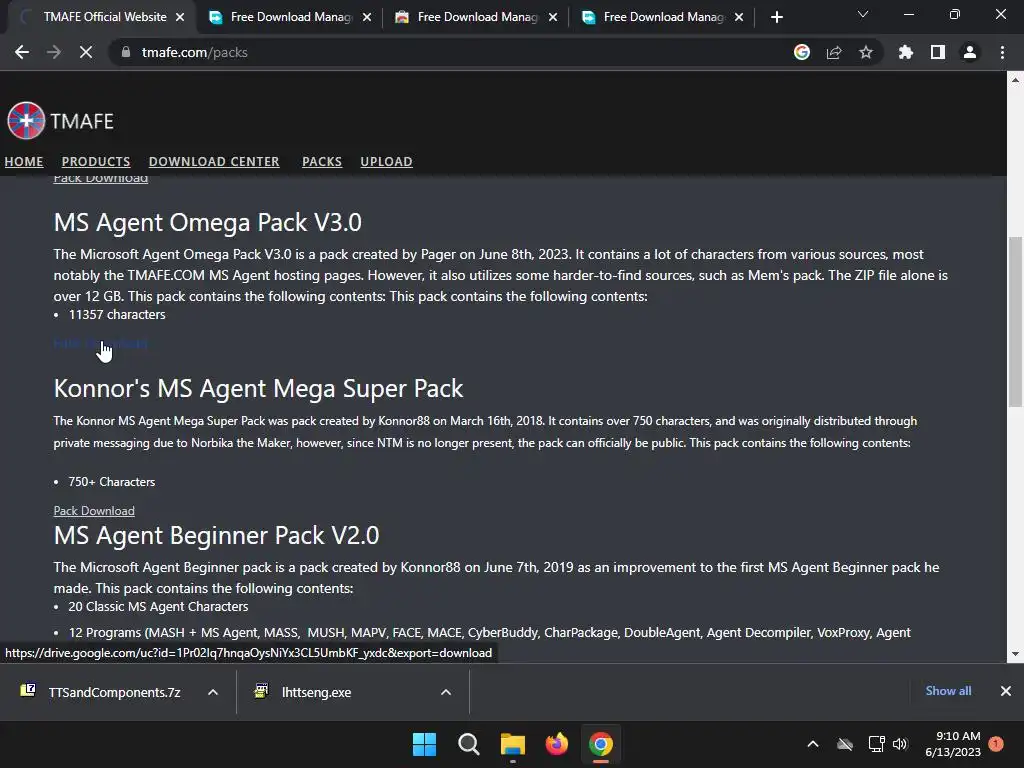Click the scrollbar down arrow
This screenshot has width=1024, height=768.
click(x=1015, y=654)
